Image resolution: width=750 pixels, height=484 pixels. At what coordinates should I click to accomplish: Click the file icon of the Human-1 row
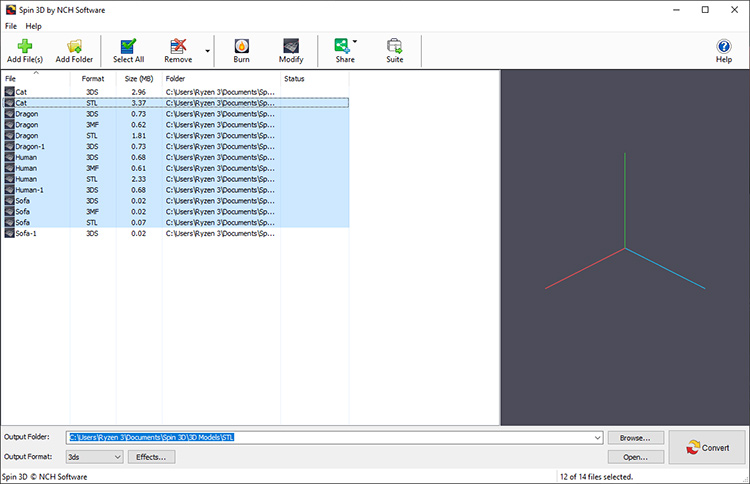point(10,189)
